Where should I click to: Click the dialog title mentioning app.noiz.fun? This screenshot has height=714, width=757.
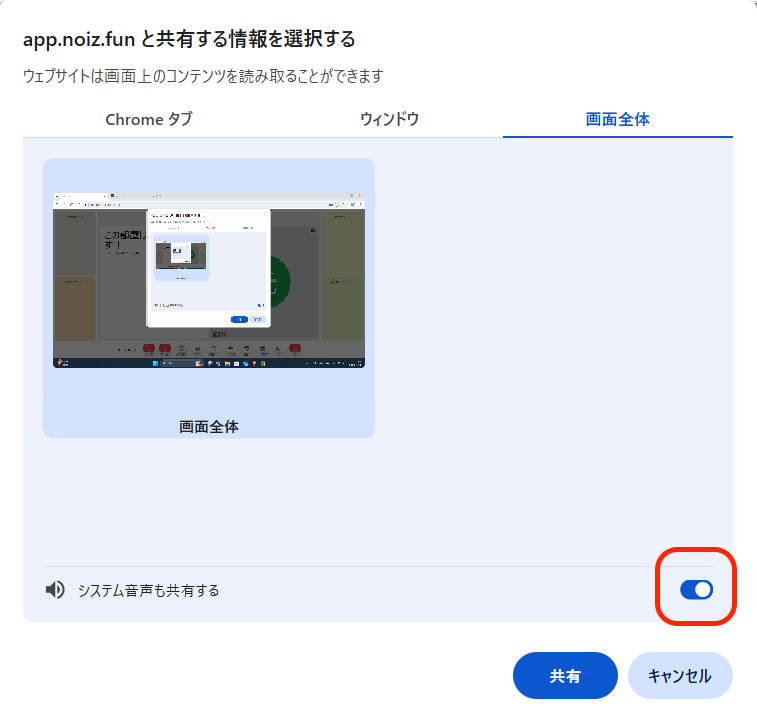(x=189, y=40)
